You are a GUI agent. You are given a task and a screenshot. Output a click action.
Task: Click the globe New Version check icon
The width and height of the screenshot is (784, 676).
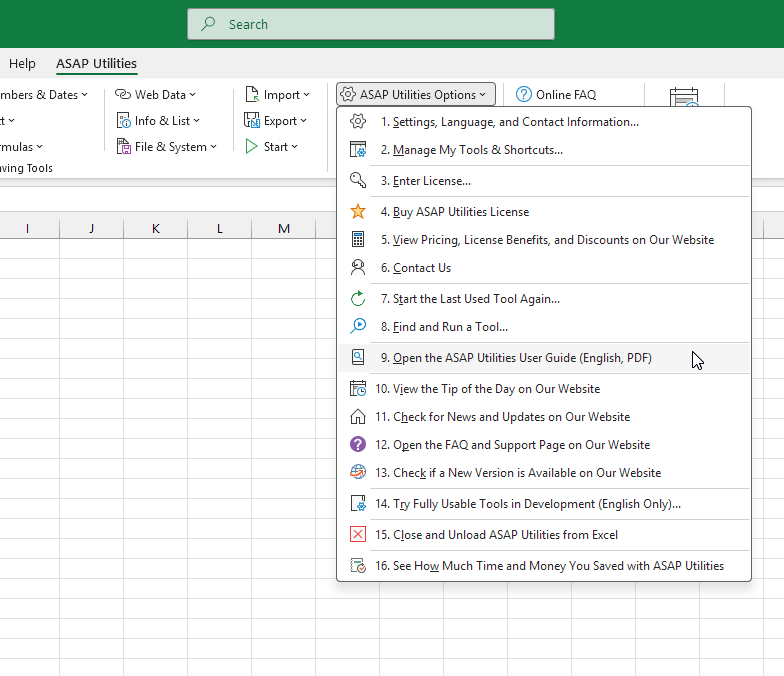(x=358, y=472)
